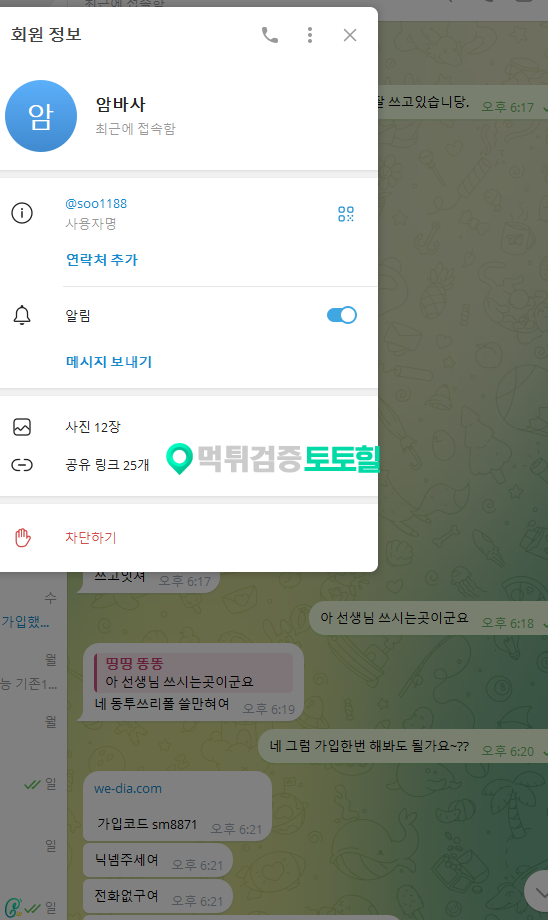Screen dimensions: 548x920
Task: Open 공유 링크 25개 shared links
Action: pyautogui.click(x=189, y=465)
